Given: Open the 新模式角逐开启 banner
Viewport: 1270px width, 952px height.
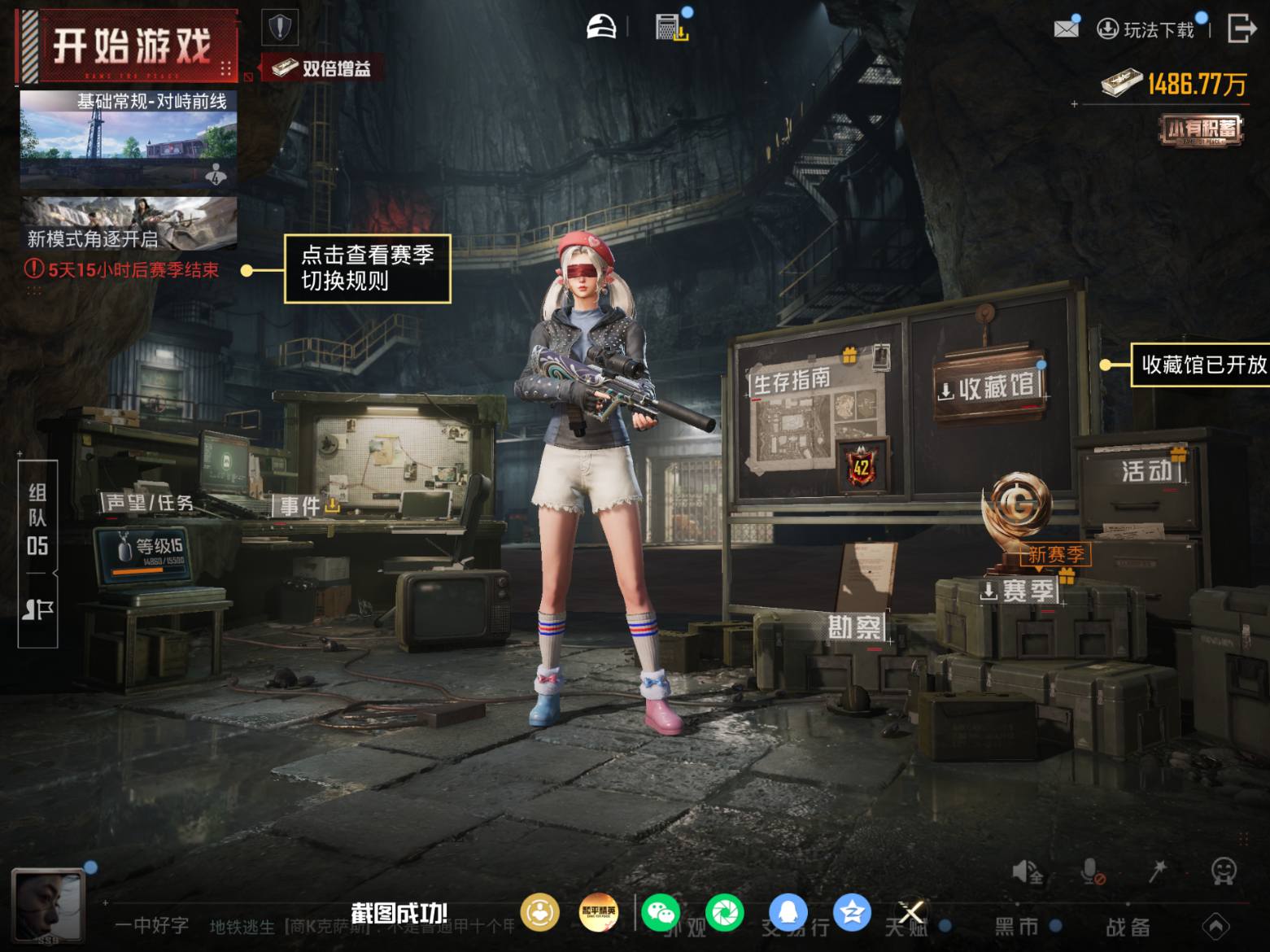Looking at the screenshot, I should point(129,223).
